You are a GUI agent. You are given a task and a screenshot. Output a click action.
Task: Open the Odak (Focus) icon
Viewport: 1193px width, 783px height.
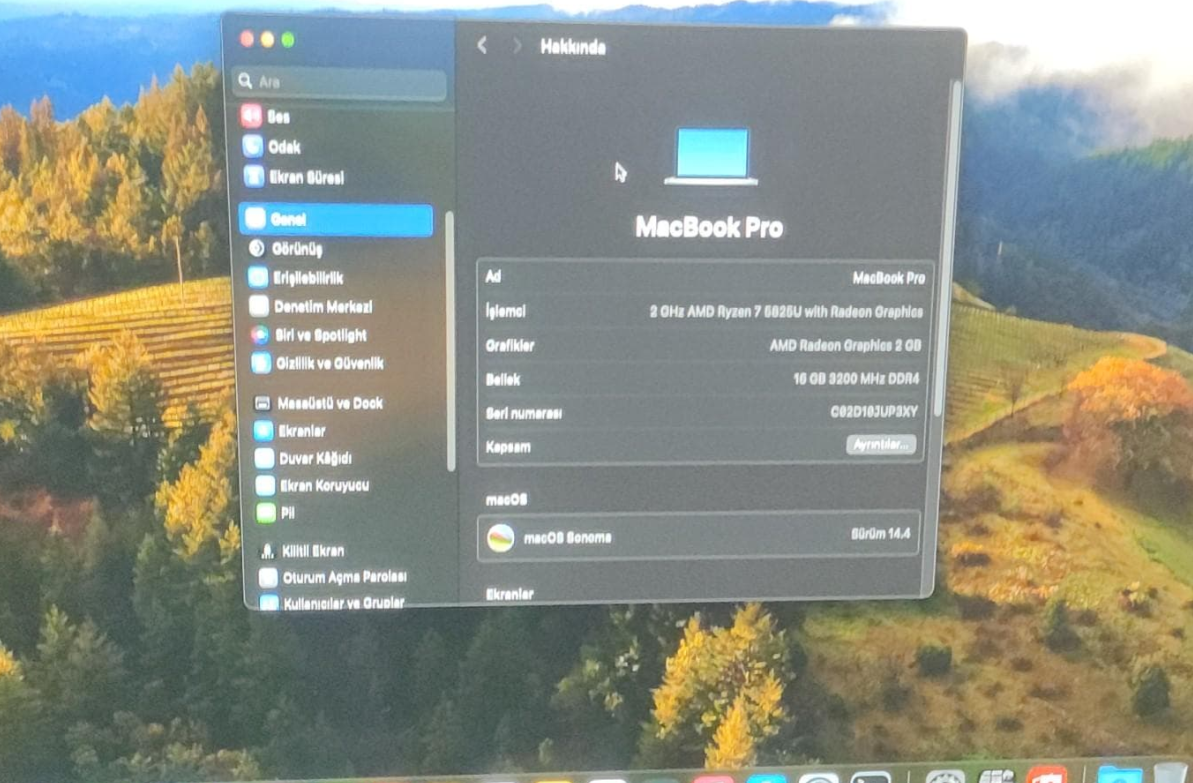coord(253,146)
